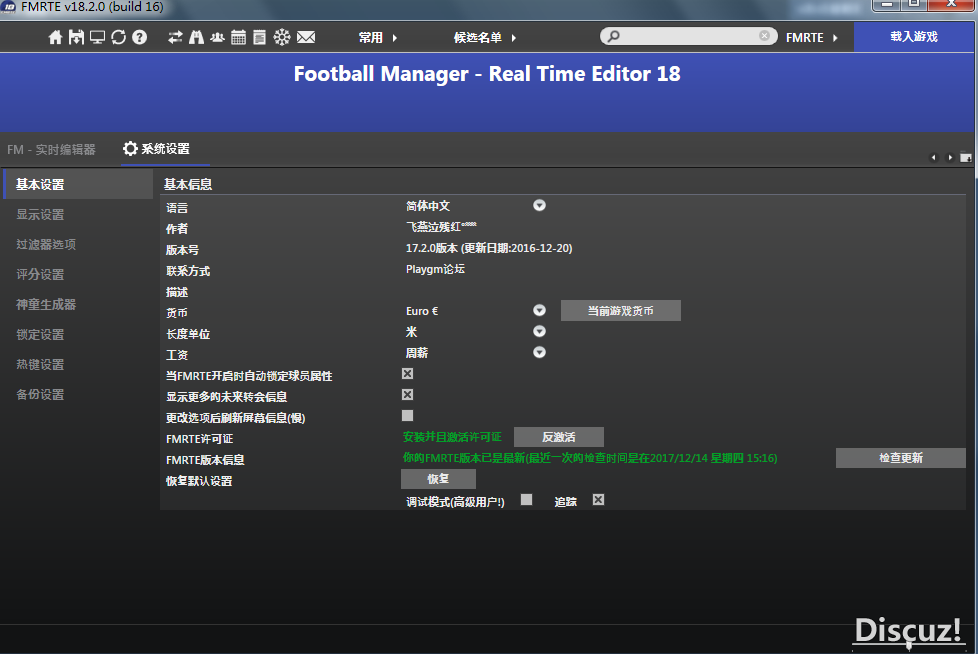Viewport: 978px width, 654px height.
Task: Click the 恢复 restore defaults button
Action: pos(438,479)
